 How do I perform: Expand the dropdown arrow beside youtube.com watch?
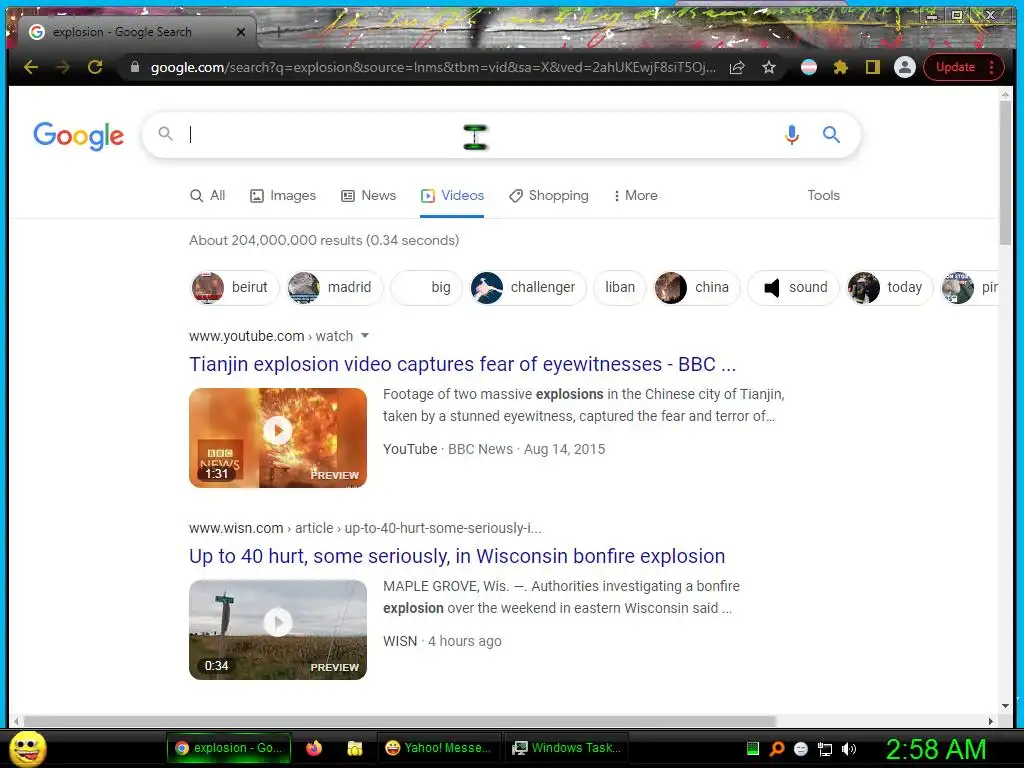[x=365, y=336]
